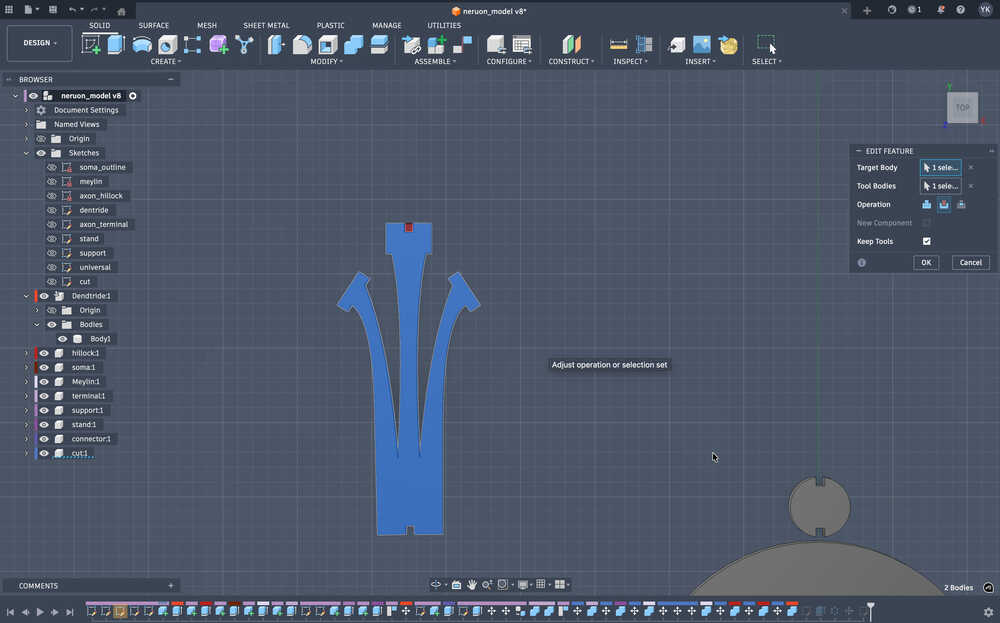This screenshot has height=623, width=1000.
Task: Select the Revolve tool
Action: (x=142, y=45)
